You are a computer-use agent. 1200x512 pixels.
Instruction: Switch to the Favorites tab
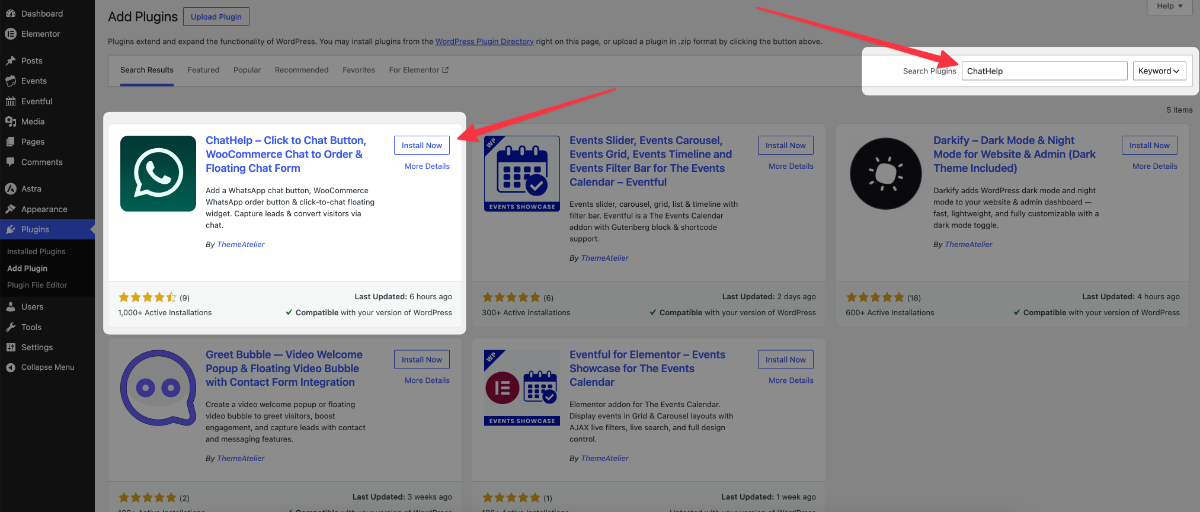click(359, 70)
